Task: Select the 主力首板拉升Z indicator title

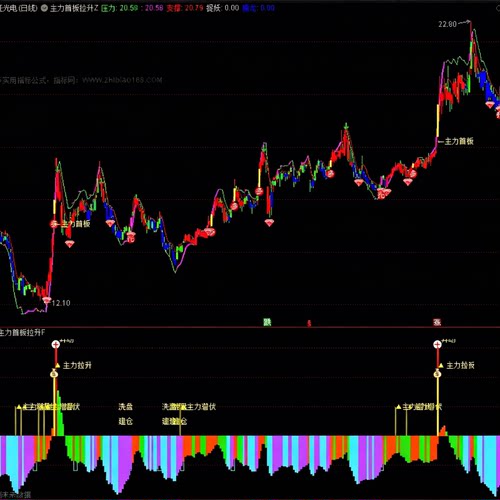Action: point(74,8)
